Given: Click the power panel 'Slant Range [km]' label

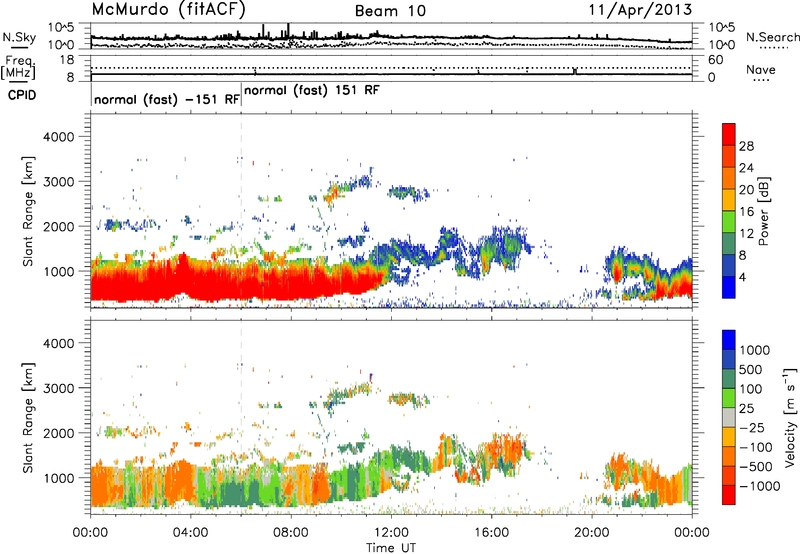Looking at the screenshot, I should tap(28, 211).
